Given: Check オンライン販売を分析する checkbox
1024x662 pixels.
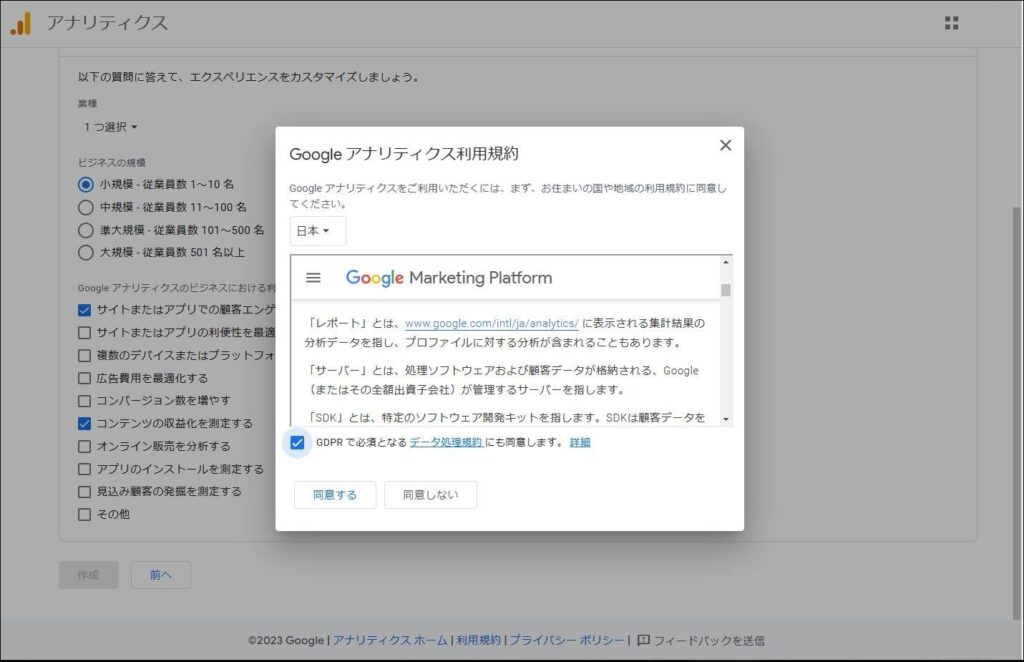Looking at the screenshot, I should tap(84, 447).
